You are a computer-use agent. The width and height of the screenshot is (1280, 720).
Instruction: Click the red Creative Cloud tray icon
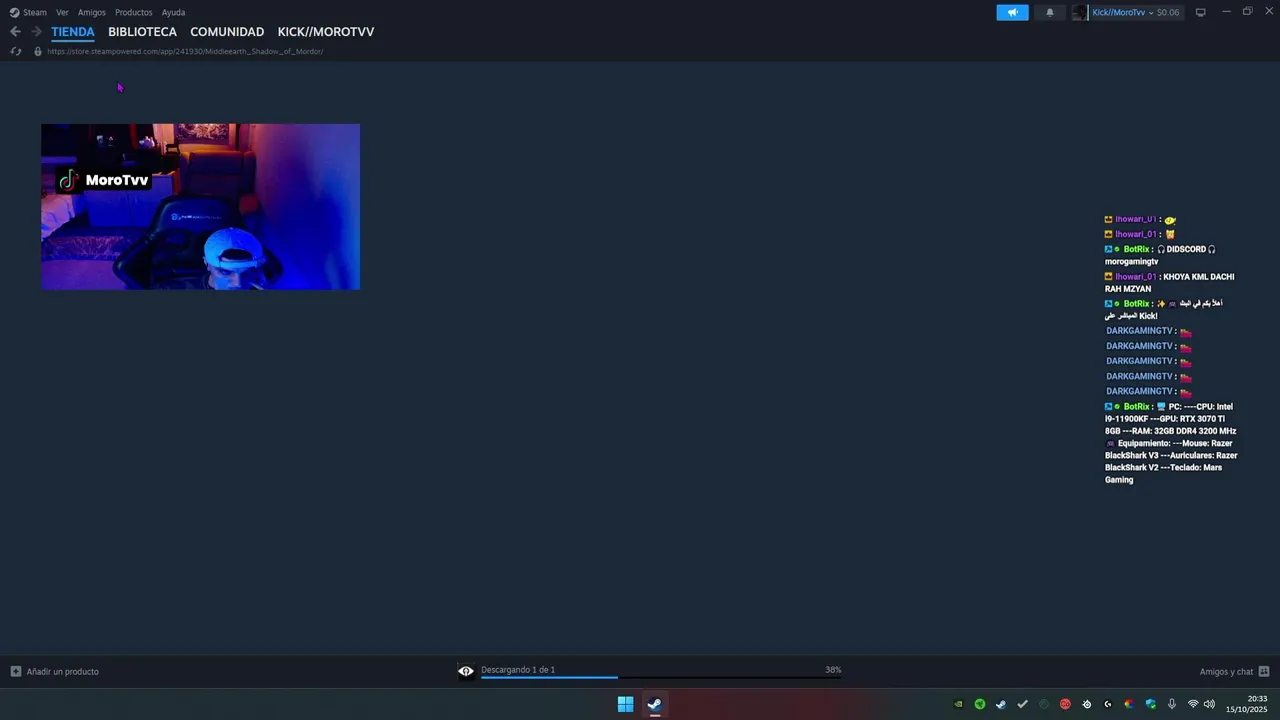(1065, 704)
